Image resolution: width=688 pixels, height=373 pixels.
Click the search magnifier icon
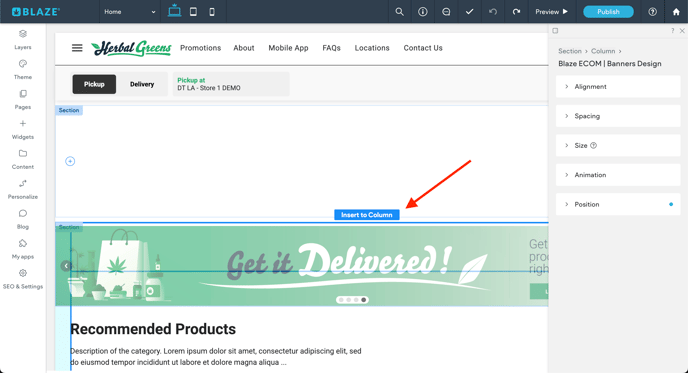point(399,12)
